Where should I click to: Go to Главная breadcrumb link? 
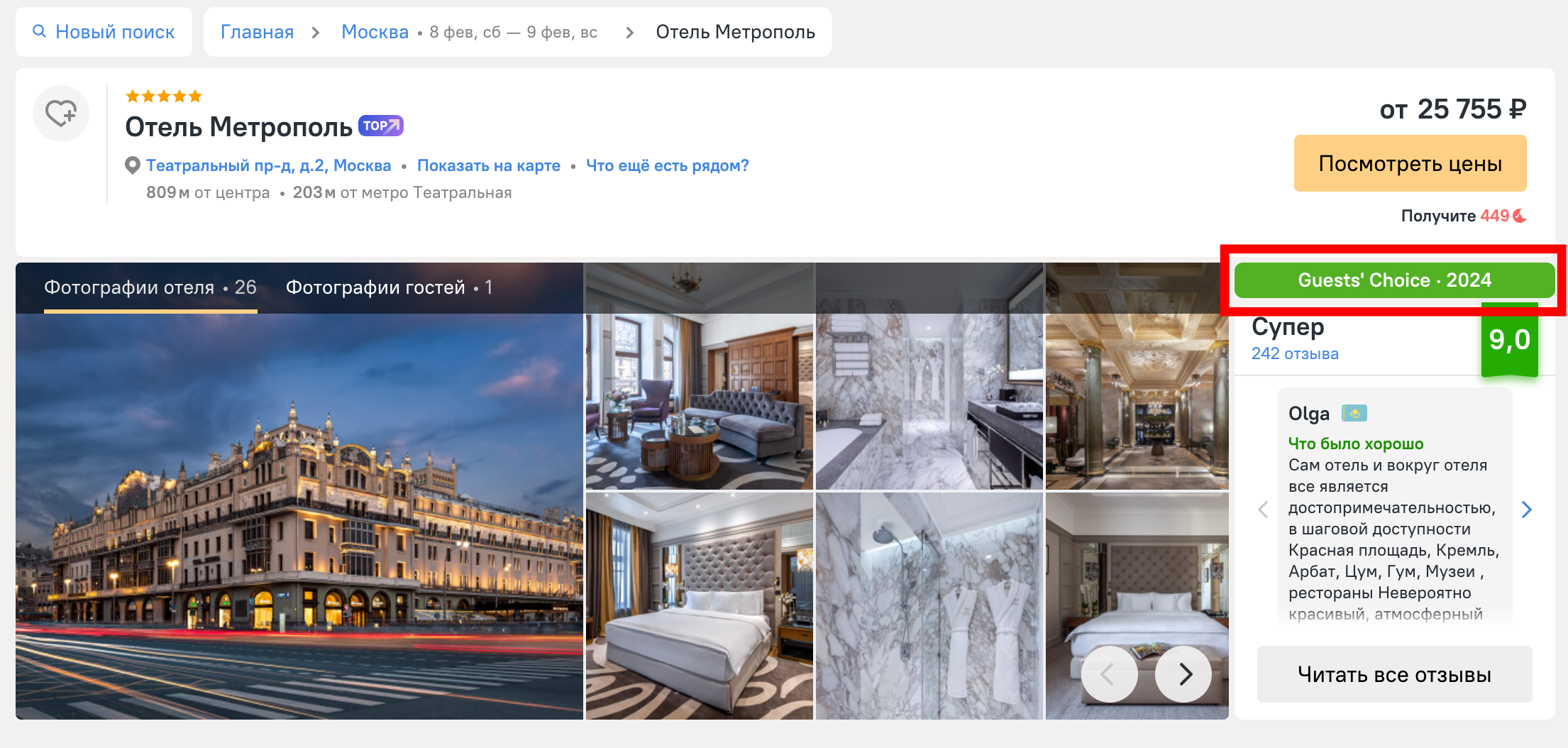click(257, 32)
